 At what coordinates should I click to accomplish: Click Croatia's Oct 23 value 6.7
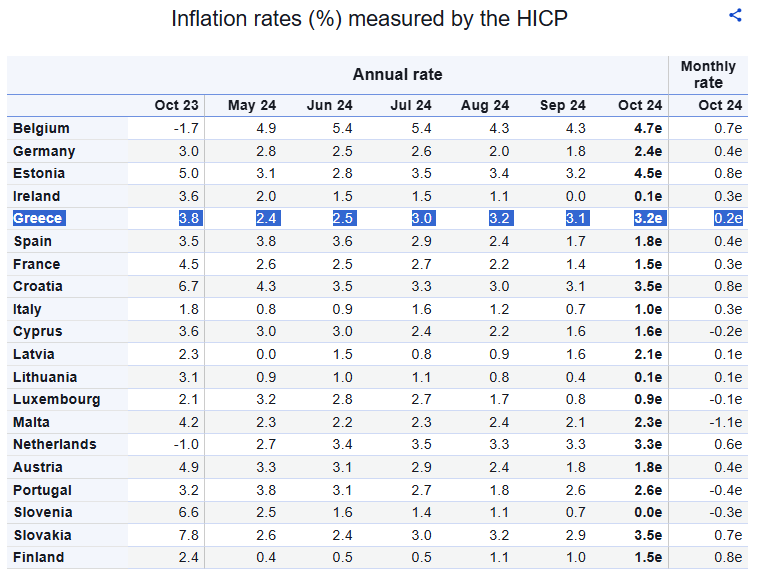tap(189, 286)
